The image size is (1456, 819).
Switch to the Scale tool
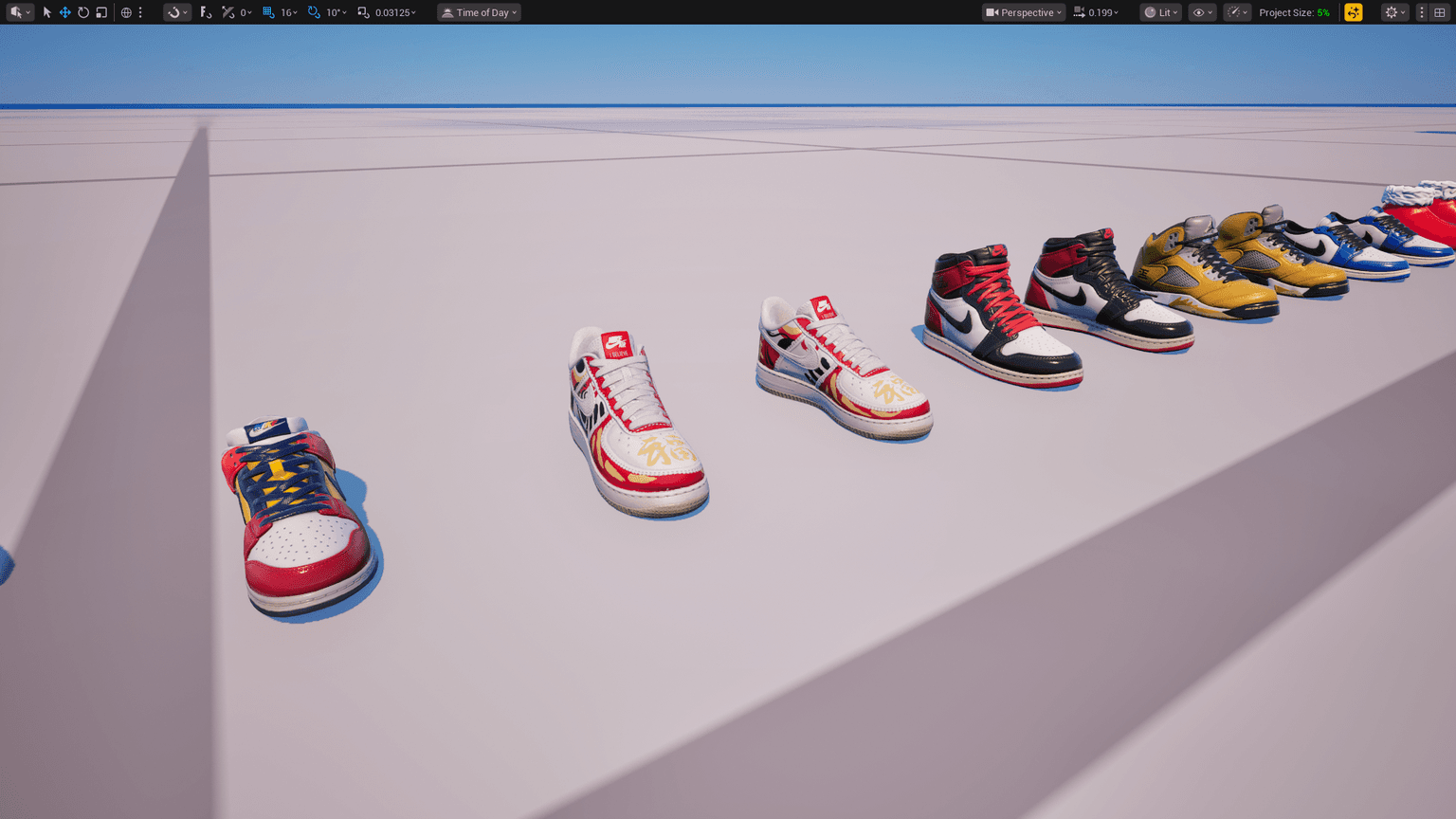click(101, 12)
